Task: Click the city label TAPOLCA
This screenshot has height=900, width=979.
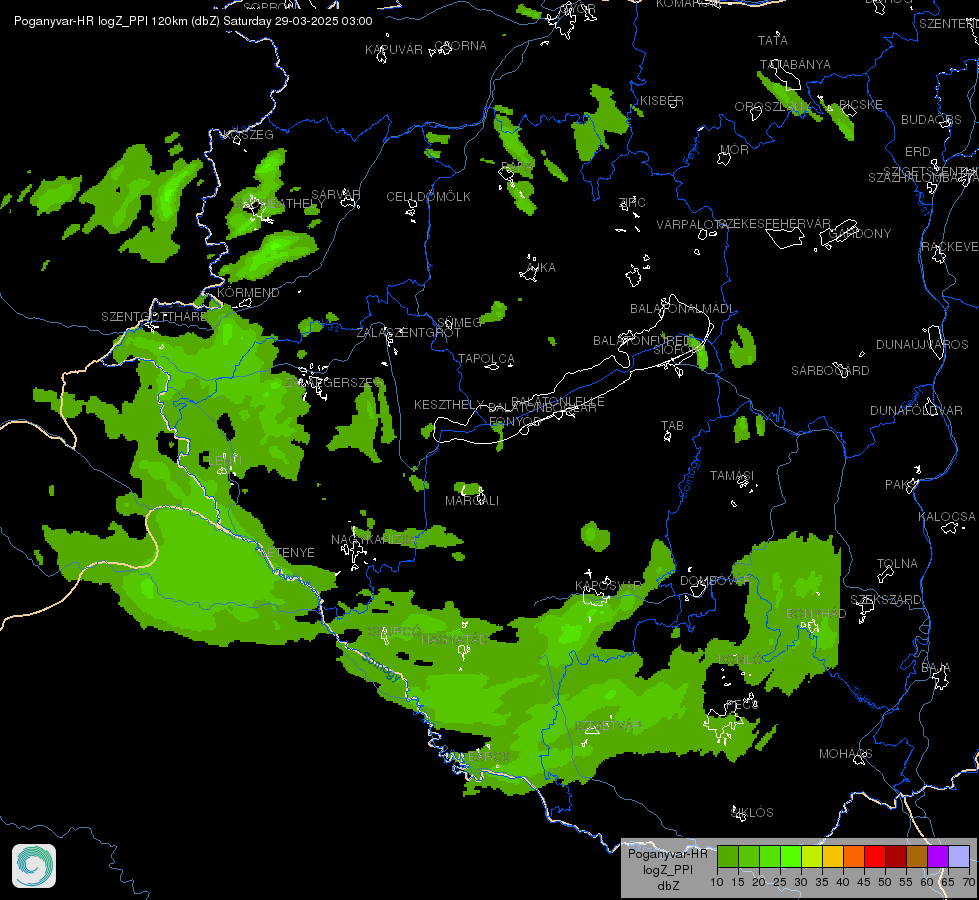Action: (x=486, y=359)
